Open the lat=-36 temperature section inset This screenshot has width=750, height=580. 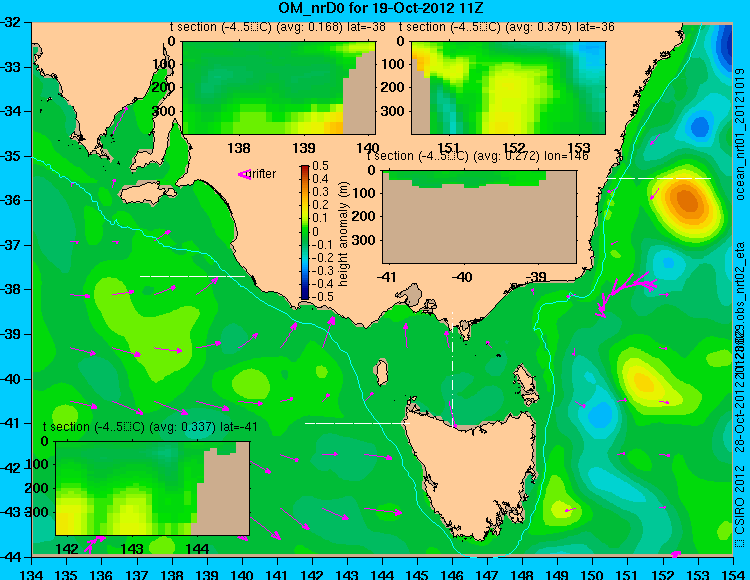[508, 88]
